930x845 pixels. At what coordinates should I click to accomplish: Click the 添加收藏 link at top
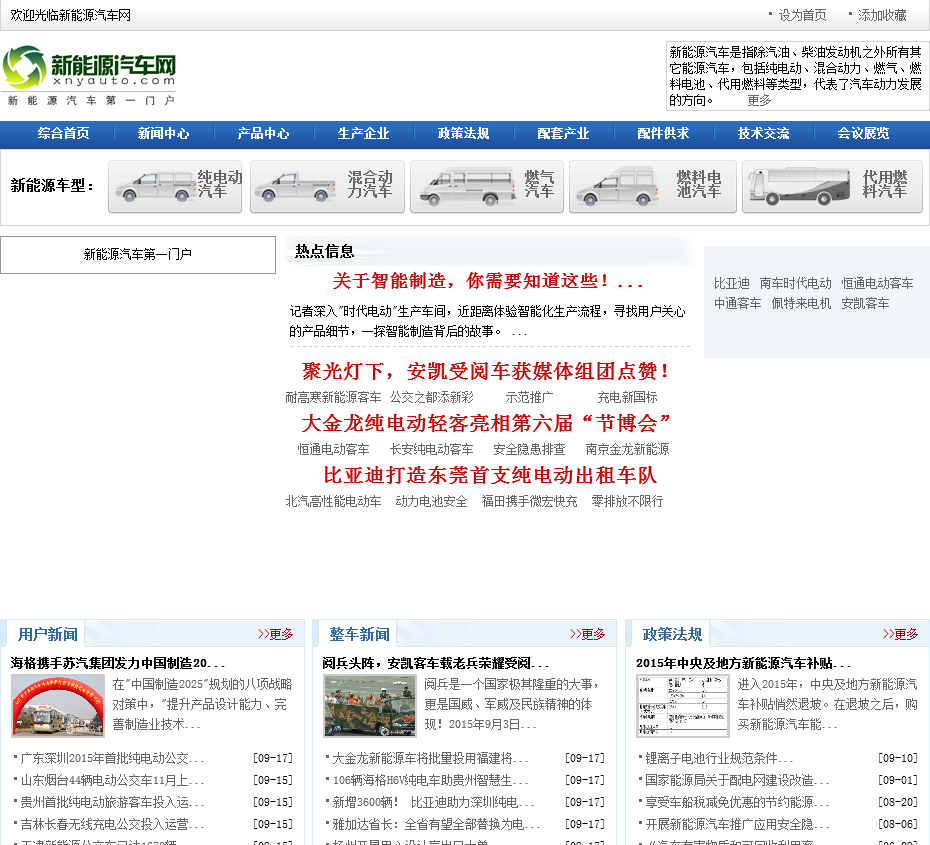882,15
